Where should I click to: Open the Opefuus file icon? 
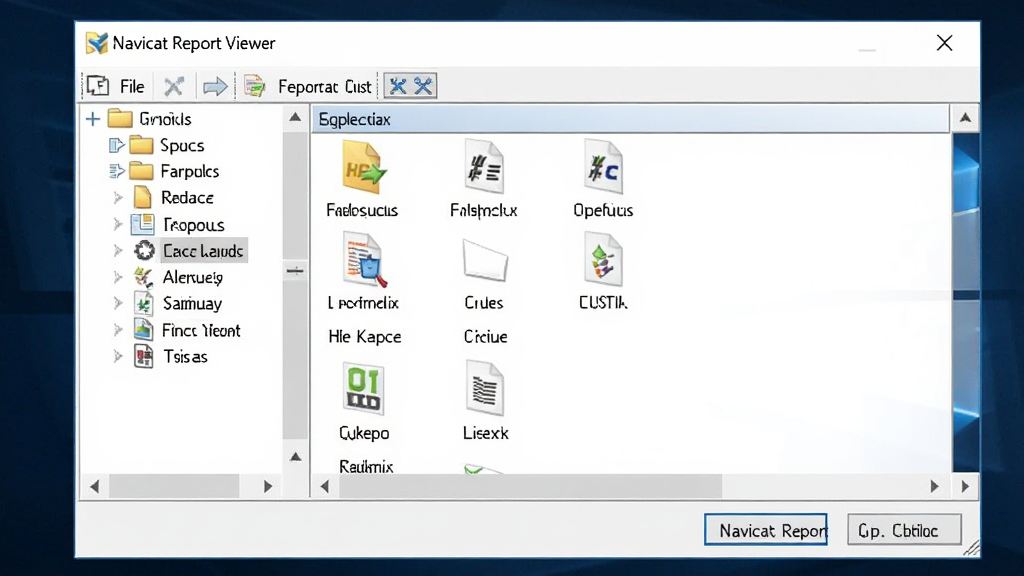coord(603,167)
